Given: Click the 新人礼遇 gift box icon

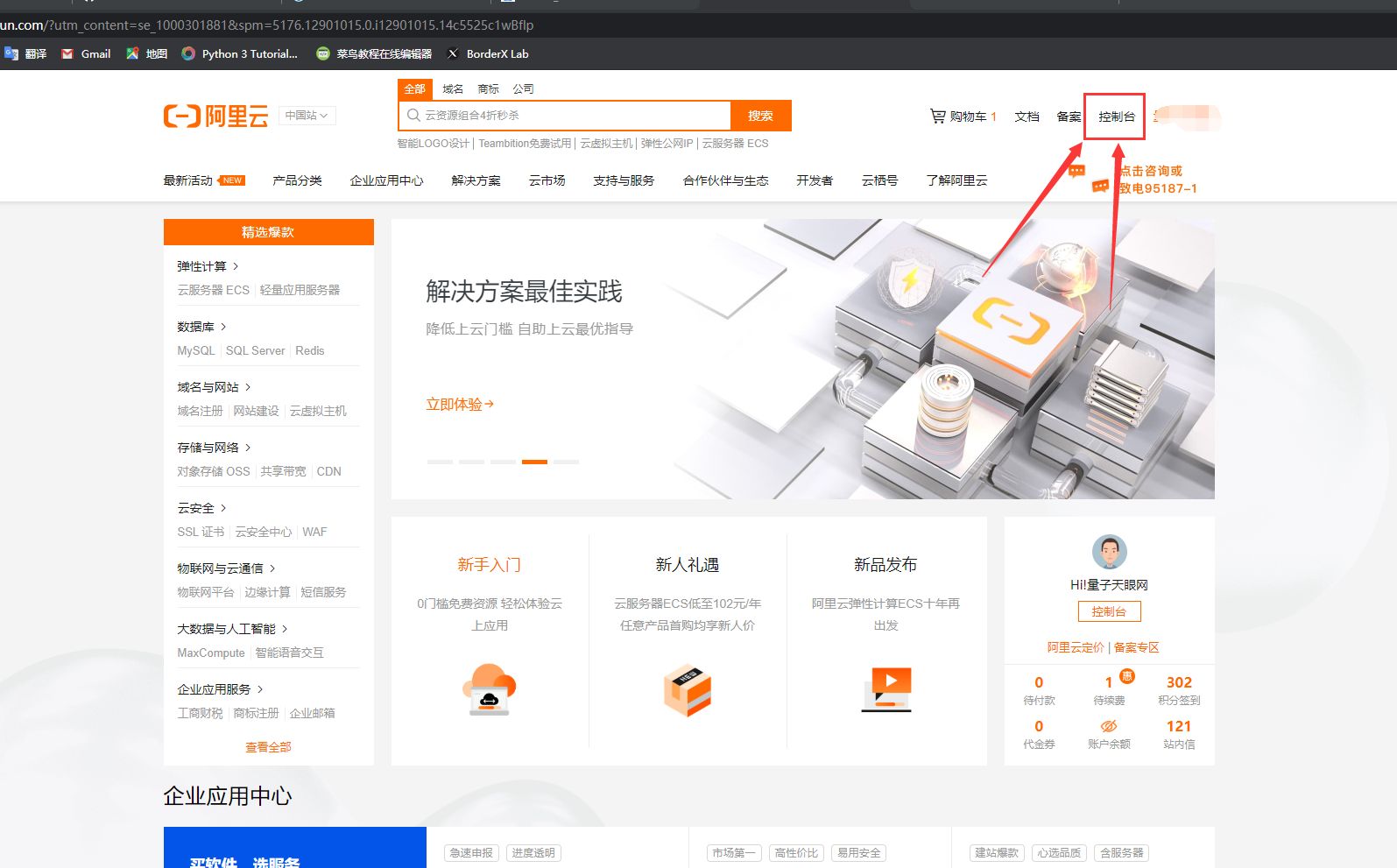Looking at the screenshot, I should pos(688,690).
